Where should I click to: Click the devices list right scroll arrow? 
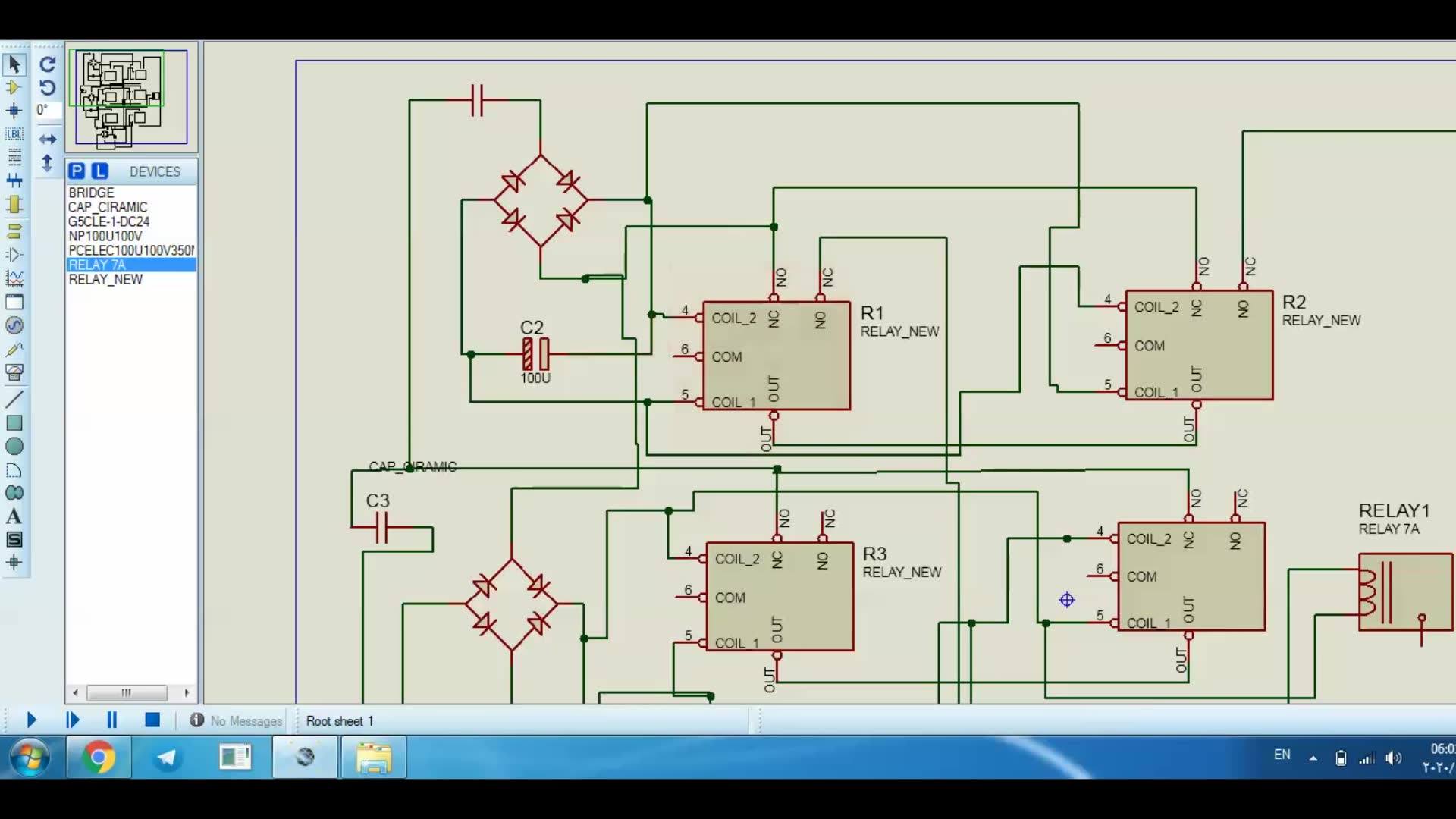click(187, 692)
